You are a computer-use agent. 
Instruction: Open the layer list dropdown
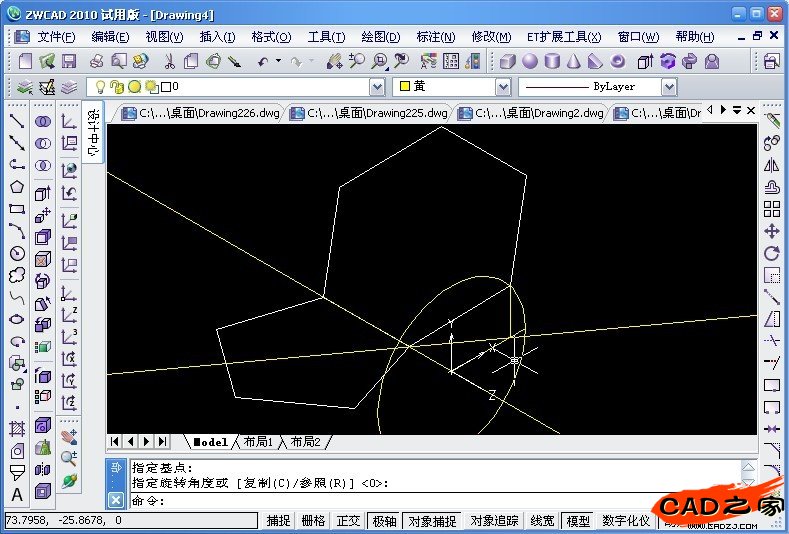377,88
